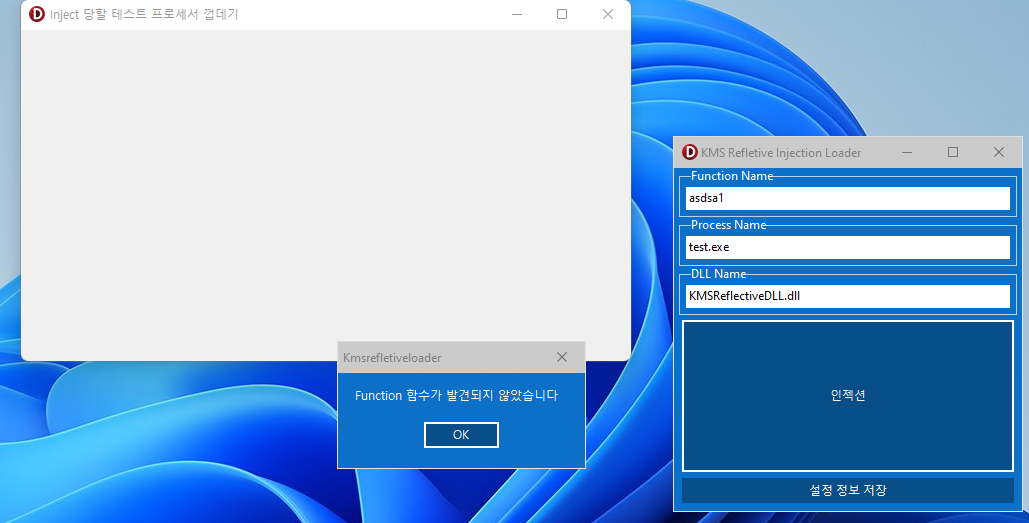Click the KMS Refletive Injection Loader app icon
The image size is (1029, 523).
pos(690,152)
